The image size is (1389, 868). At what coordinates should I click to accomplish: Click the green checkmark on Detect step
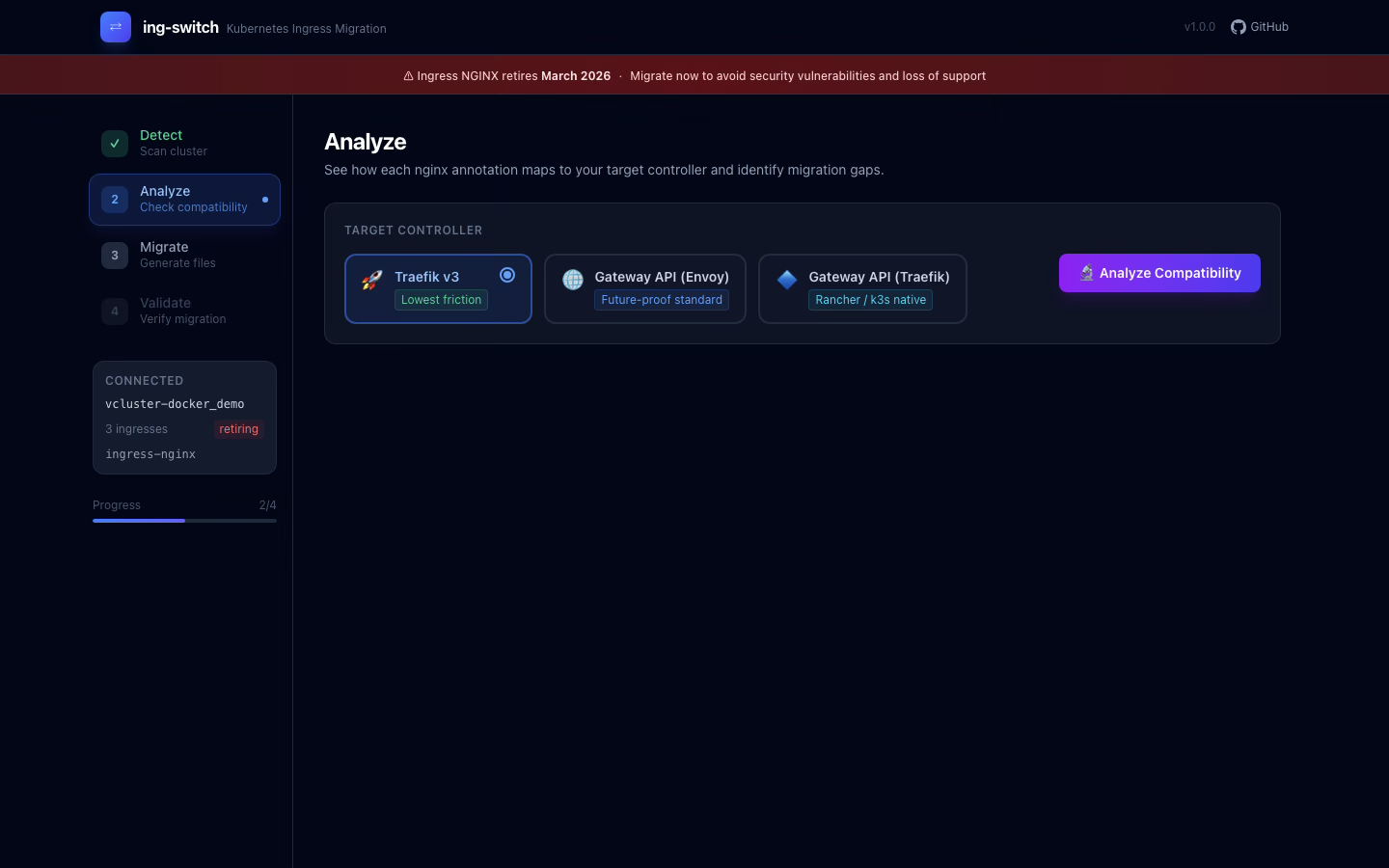click(x=115, y=144)
